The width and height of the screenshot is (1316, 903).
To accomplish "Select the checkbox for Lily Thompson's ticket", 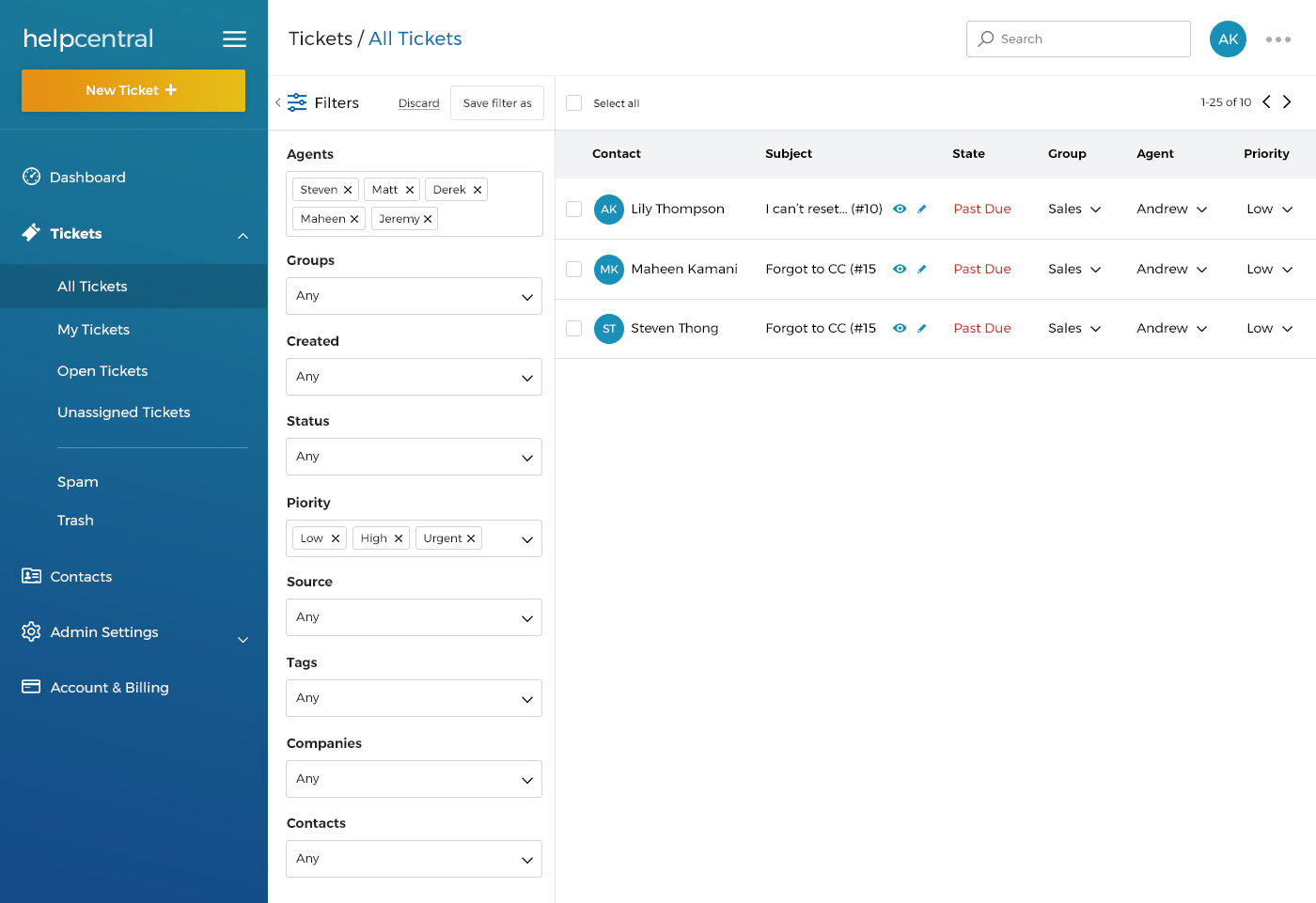I will coord(574,209).
